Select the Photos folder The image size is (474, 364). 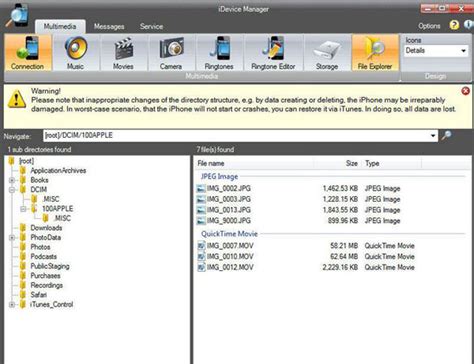tap(40, 247)
